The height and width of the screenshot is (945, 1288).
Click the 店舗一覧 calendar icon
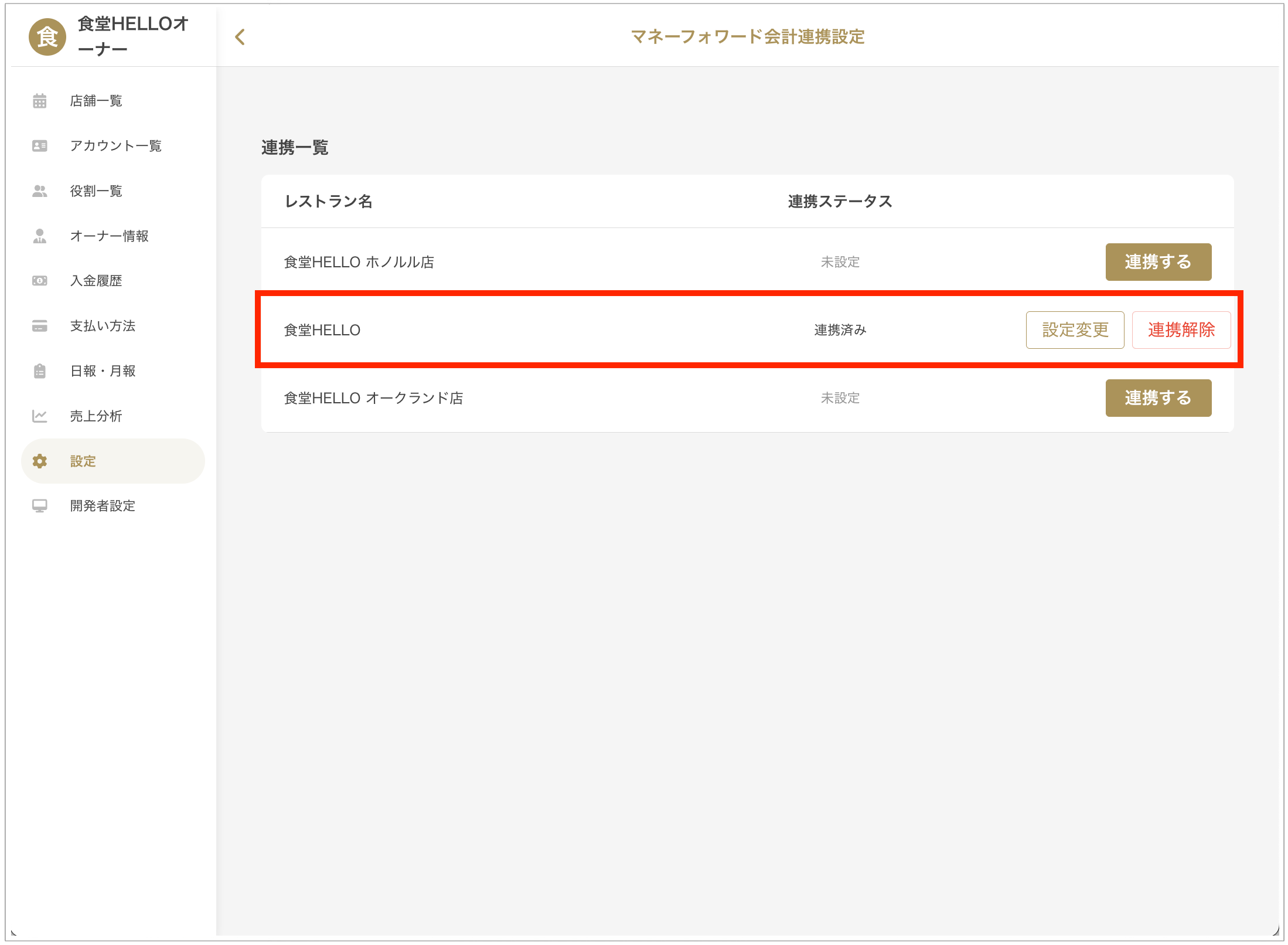pyautogui.click(x=40, y=101)
